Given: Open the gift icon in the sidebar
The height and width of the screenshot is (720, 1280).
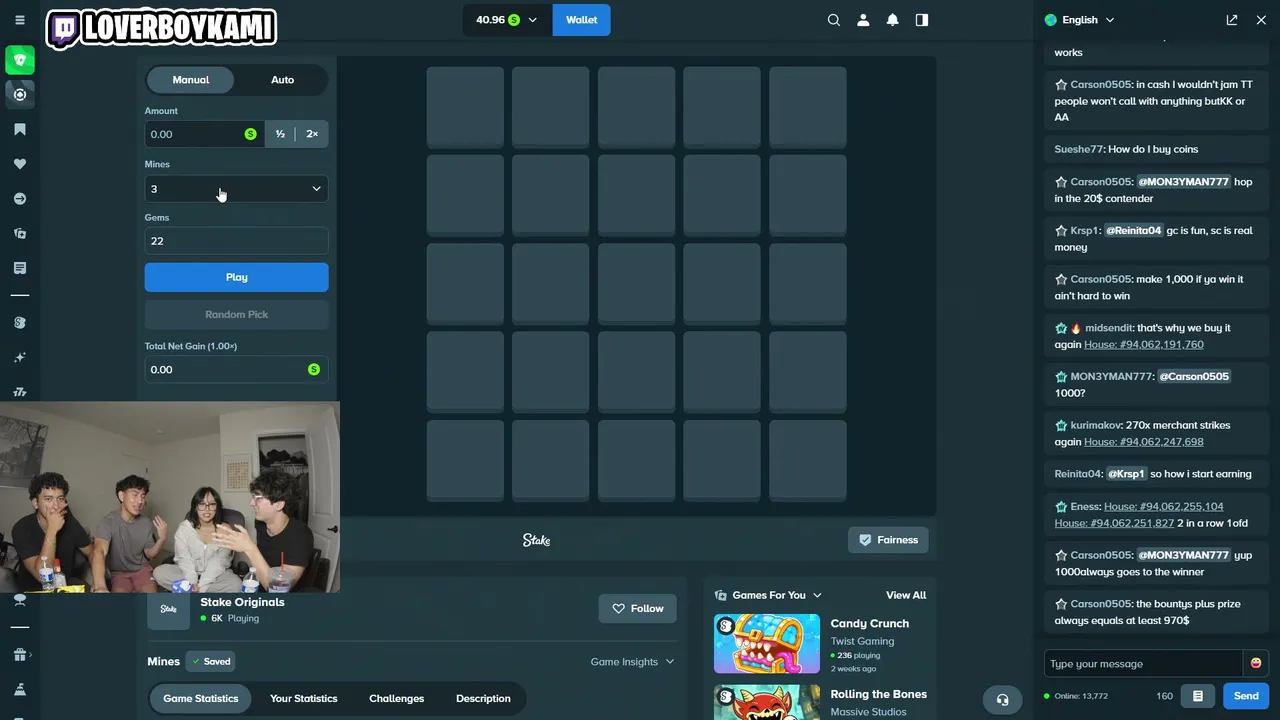Looking at the screenshot, I should tap(19, 655).
